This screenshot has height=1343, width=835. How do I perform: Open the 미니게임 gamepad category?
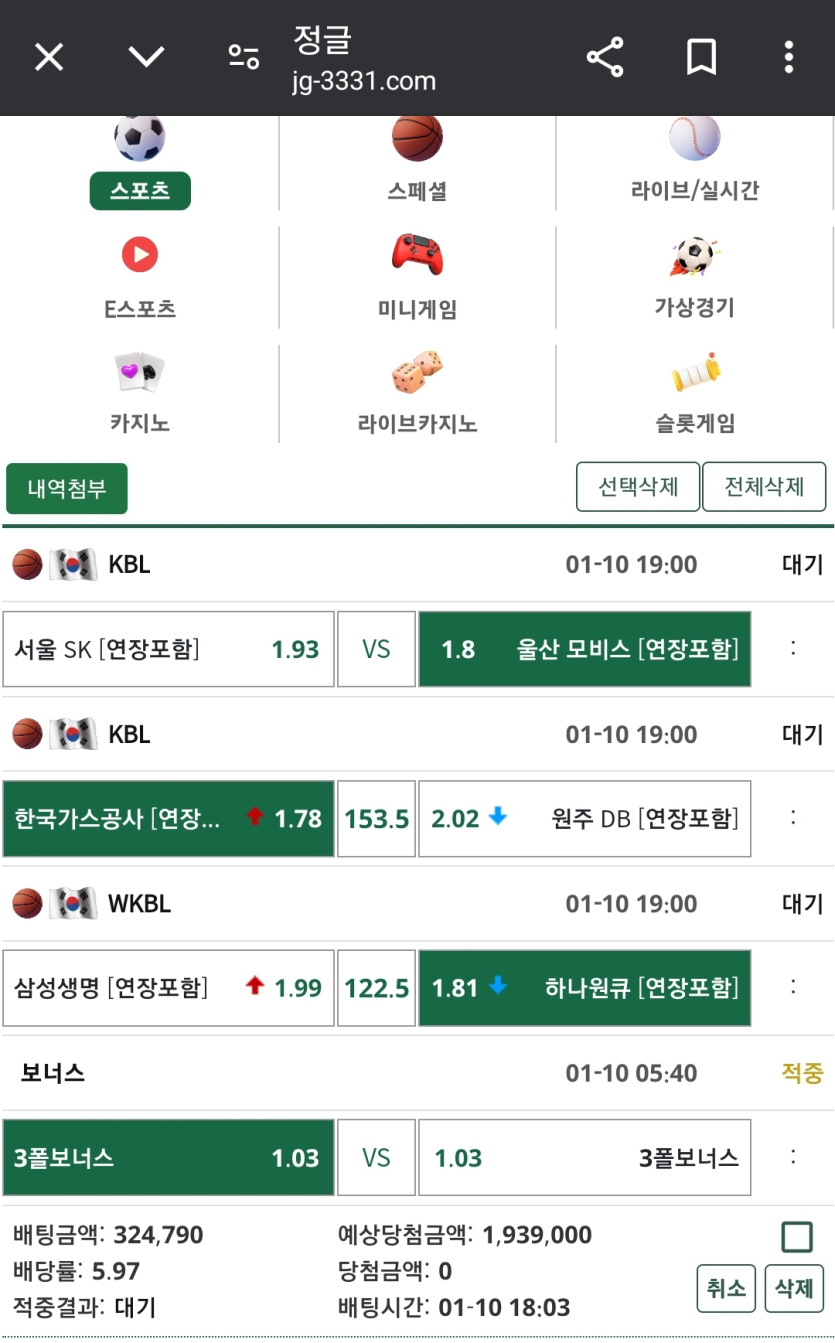click(x=417, y=277)
